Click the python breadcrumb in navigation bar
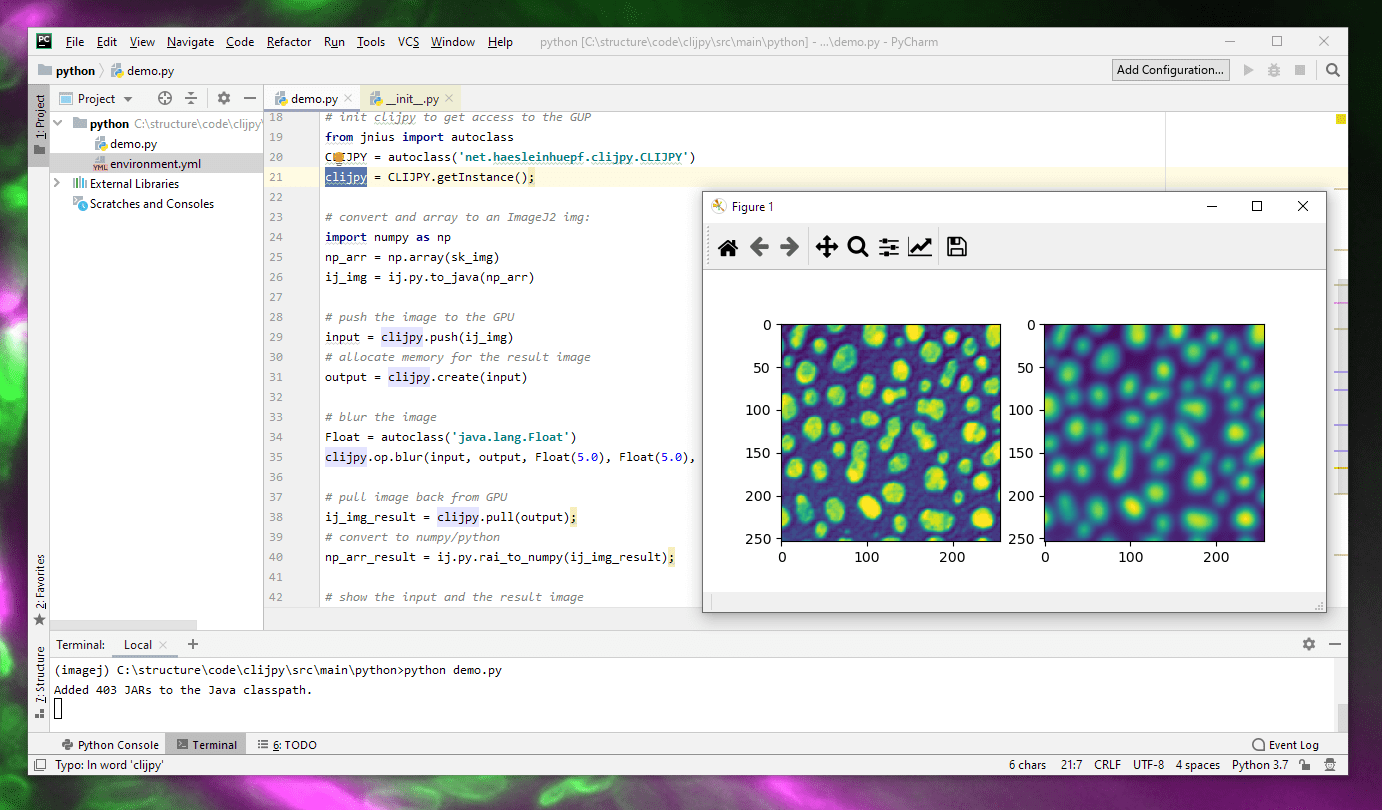Image resolution: width=1382 pixels, height=810 pixels. click(x=67, y=71)
